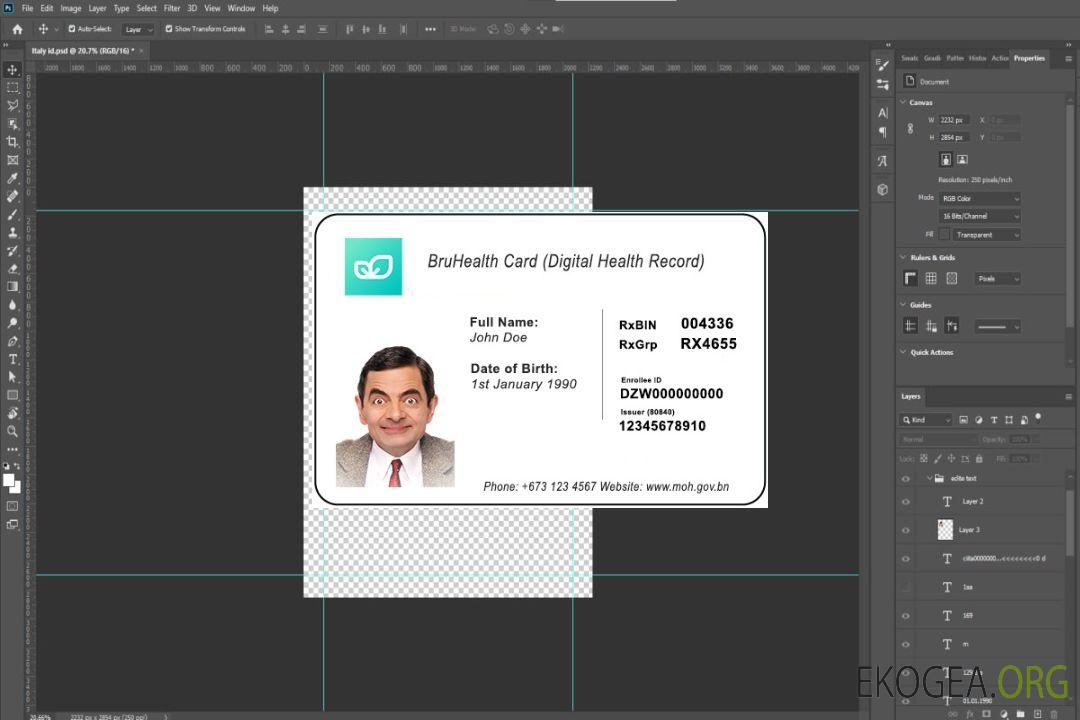Click the canvas Fill color swatch
Screen dimensions: 1080x720
[944, 235]
